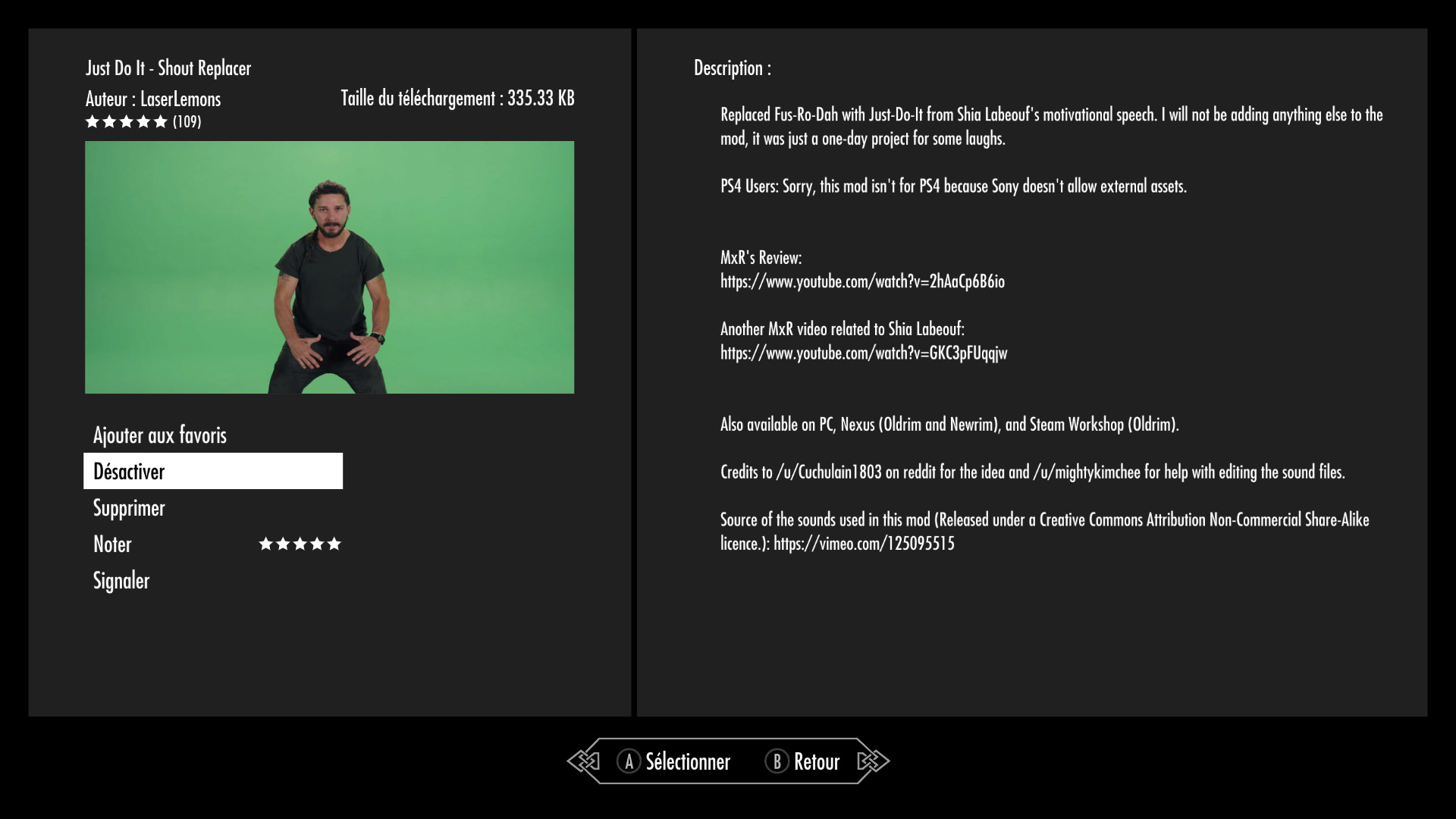Click the Sélectionner button label

(688, 761)
